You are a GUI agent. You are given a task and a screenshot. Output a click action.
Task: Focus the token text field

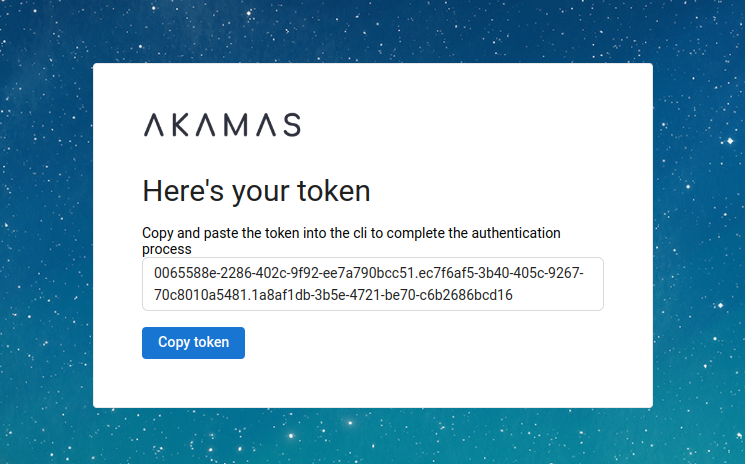tap(372, 284)
